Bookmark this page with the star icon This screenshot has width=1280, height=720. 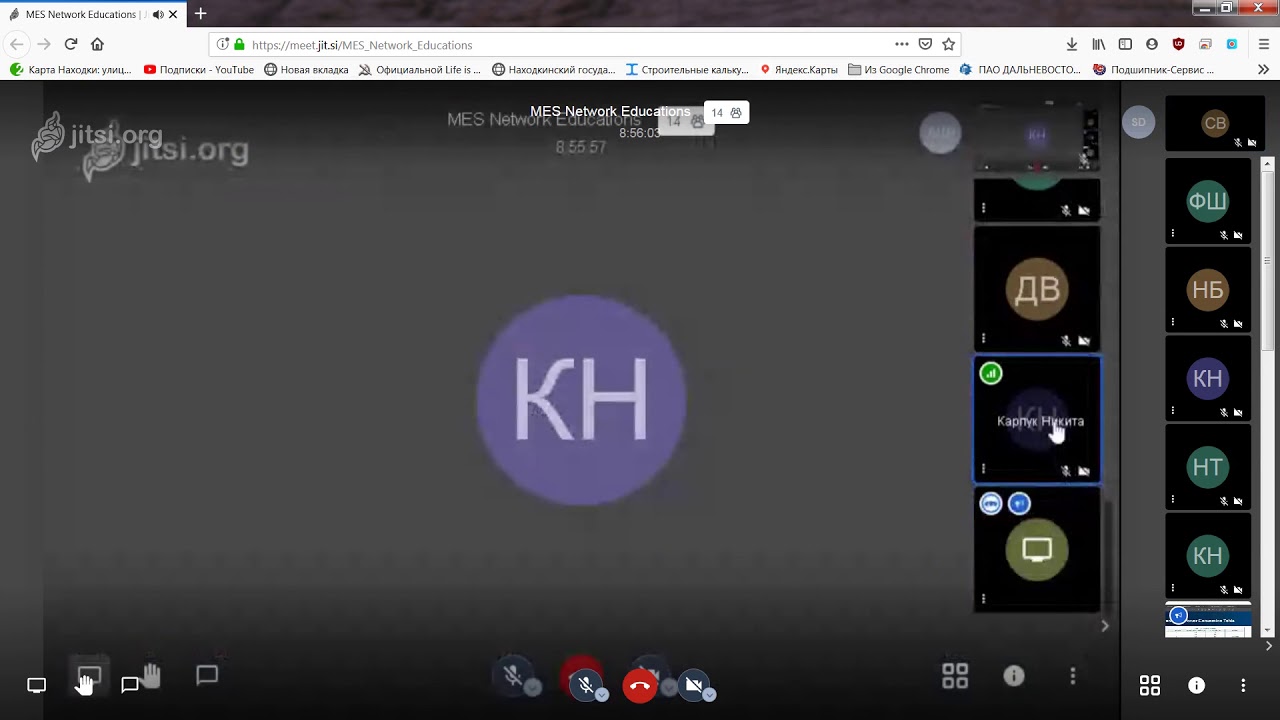[x=949, y=44]
